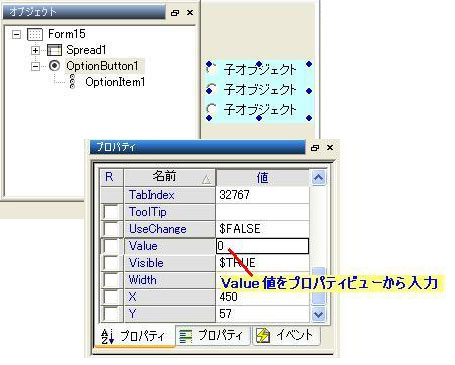Click the categorized list tab icon

pos(186,336)
